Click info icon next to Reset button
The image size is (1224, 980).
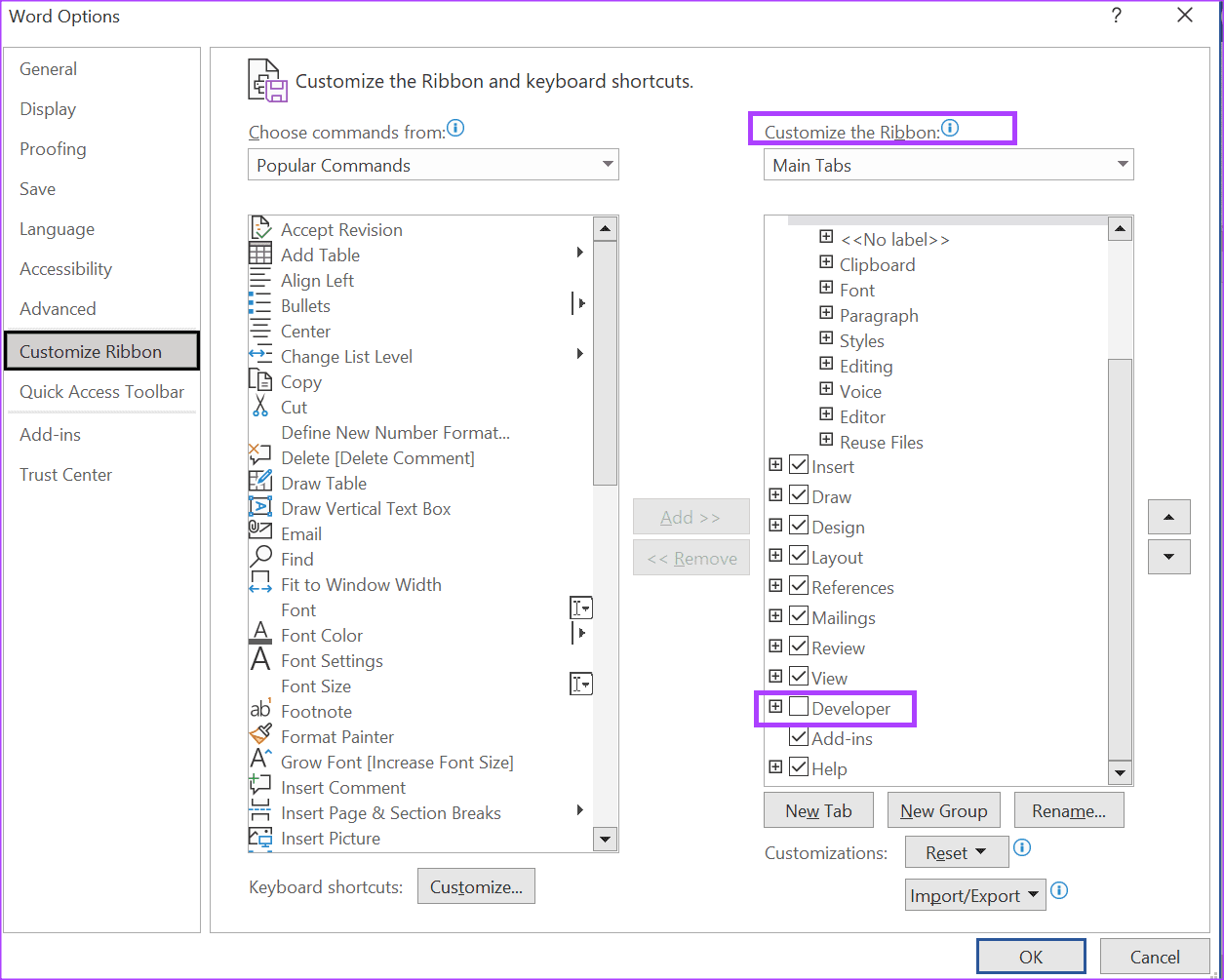pyautogui.click(x=1021, y=847)
